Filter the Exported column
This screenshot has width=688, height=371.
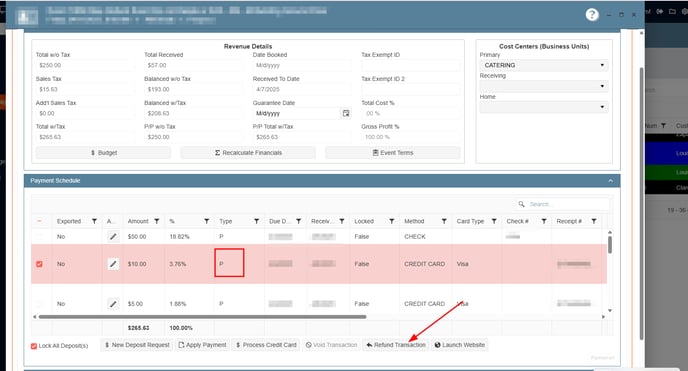[x=94, y=221]
